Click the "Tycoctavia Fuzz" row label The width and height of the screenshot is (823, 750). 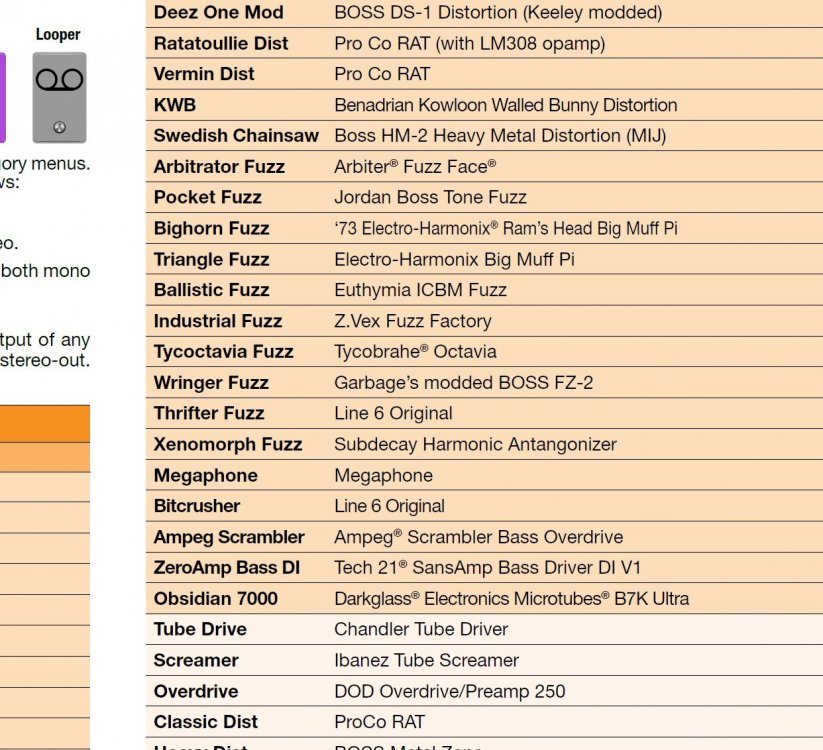pos(223,352)
